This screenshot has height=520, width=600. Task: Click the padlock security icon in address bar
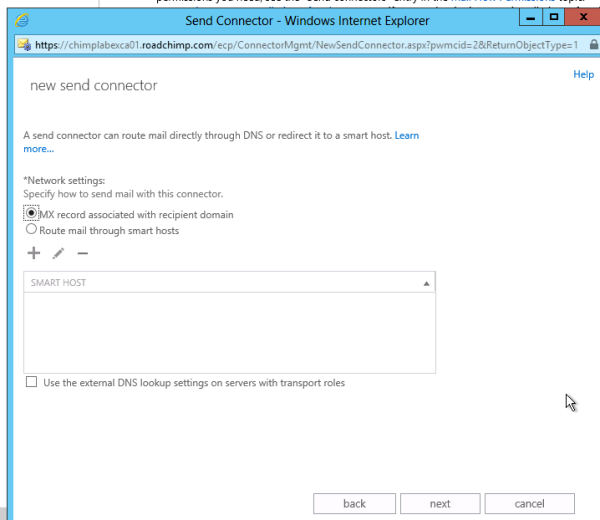click(x=593, y=44)
